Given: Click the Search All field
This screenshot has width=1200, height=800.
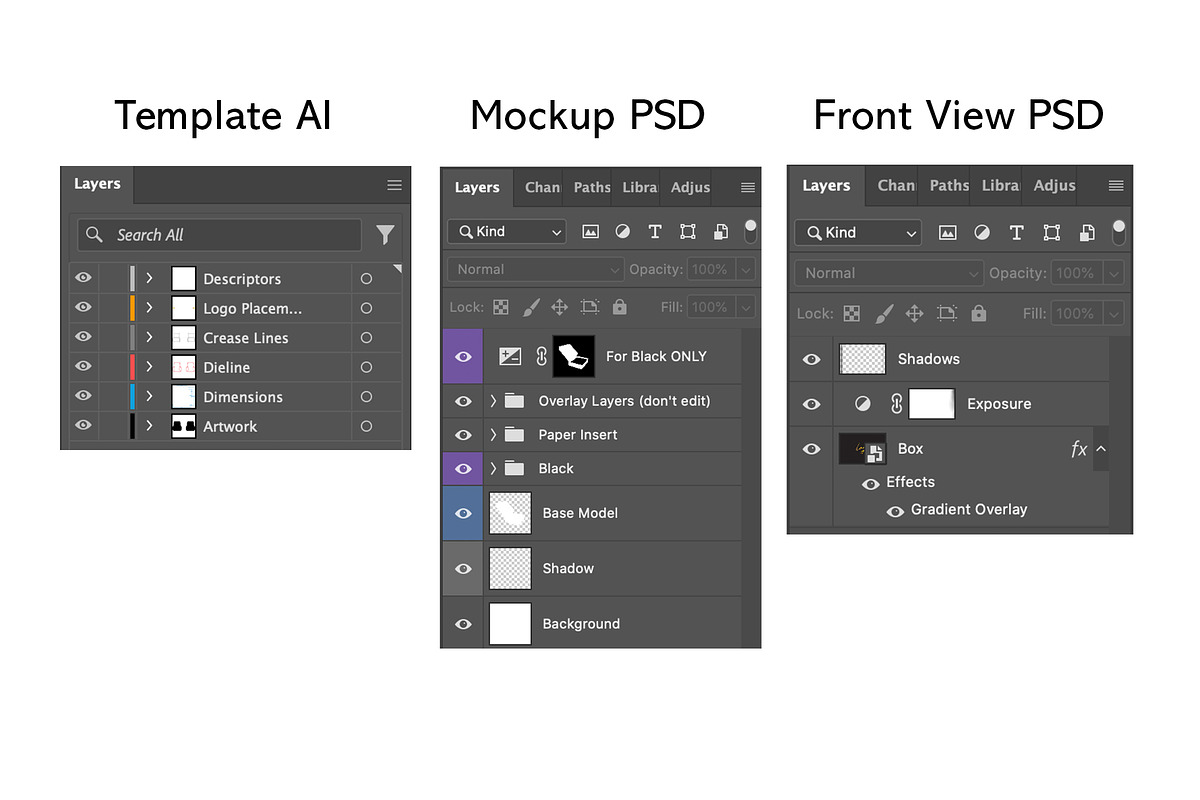Looking at the screenshot, I should point(220,235).
